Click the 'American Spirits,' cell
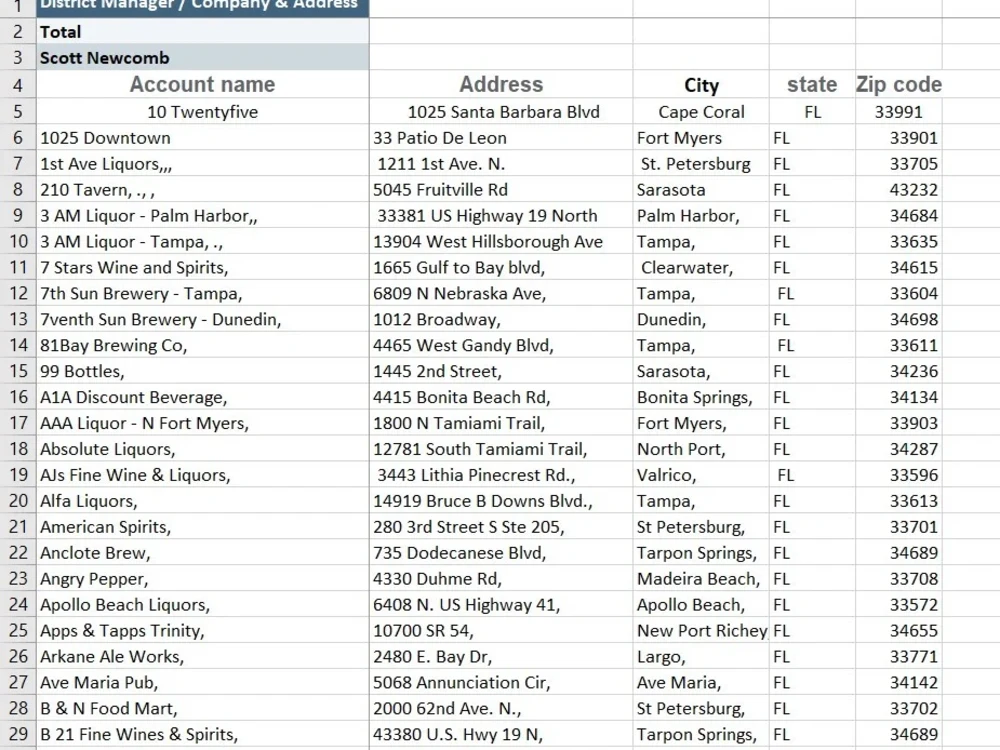The image size is (1000, 750). [202, 527]
